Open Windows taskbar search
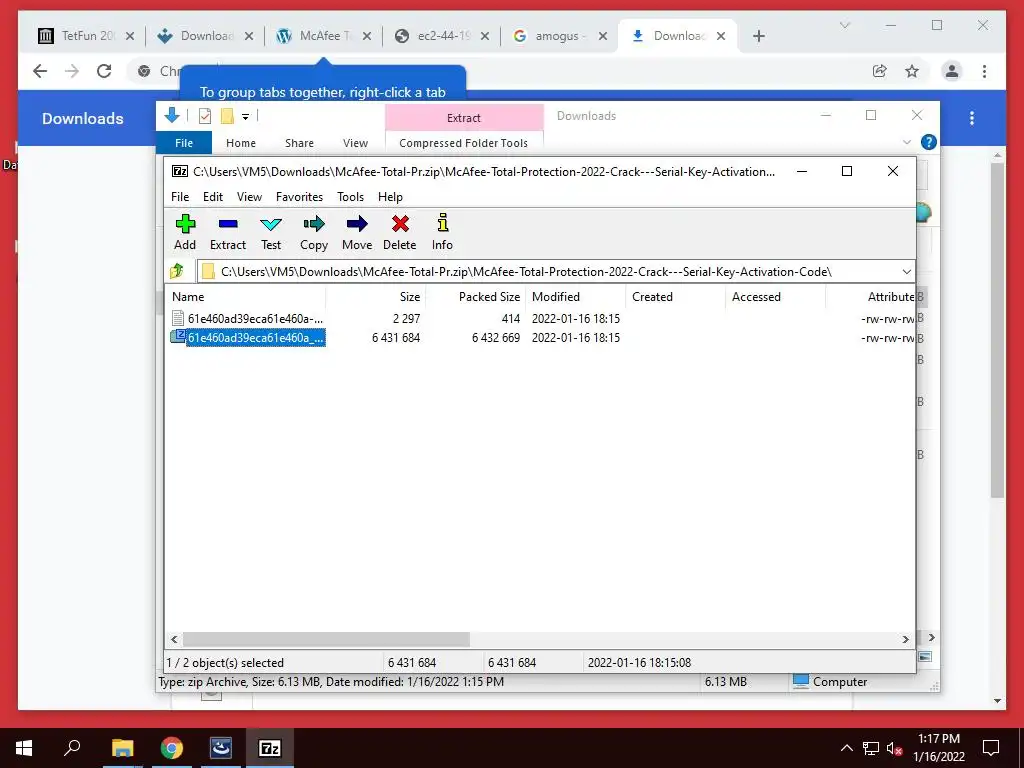 72,748
